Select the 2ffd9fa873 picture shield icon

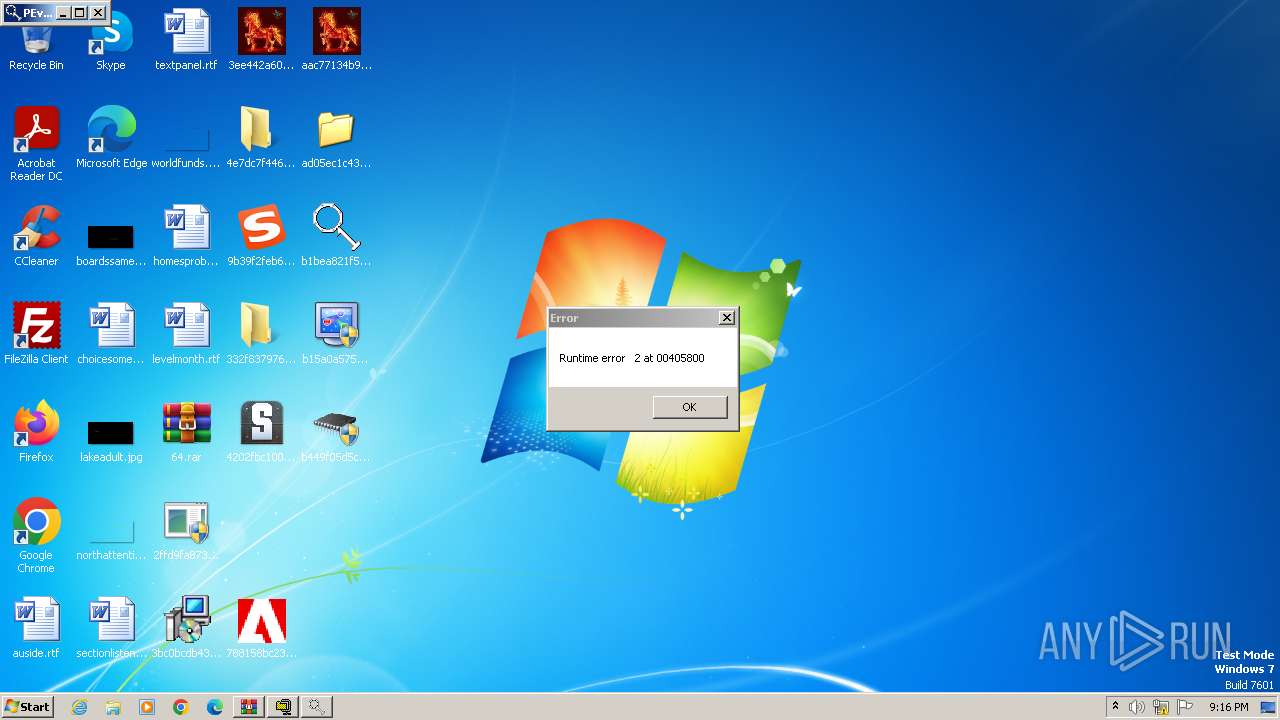click(x=186, y=531)
